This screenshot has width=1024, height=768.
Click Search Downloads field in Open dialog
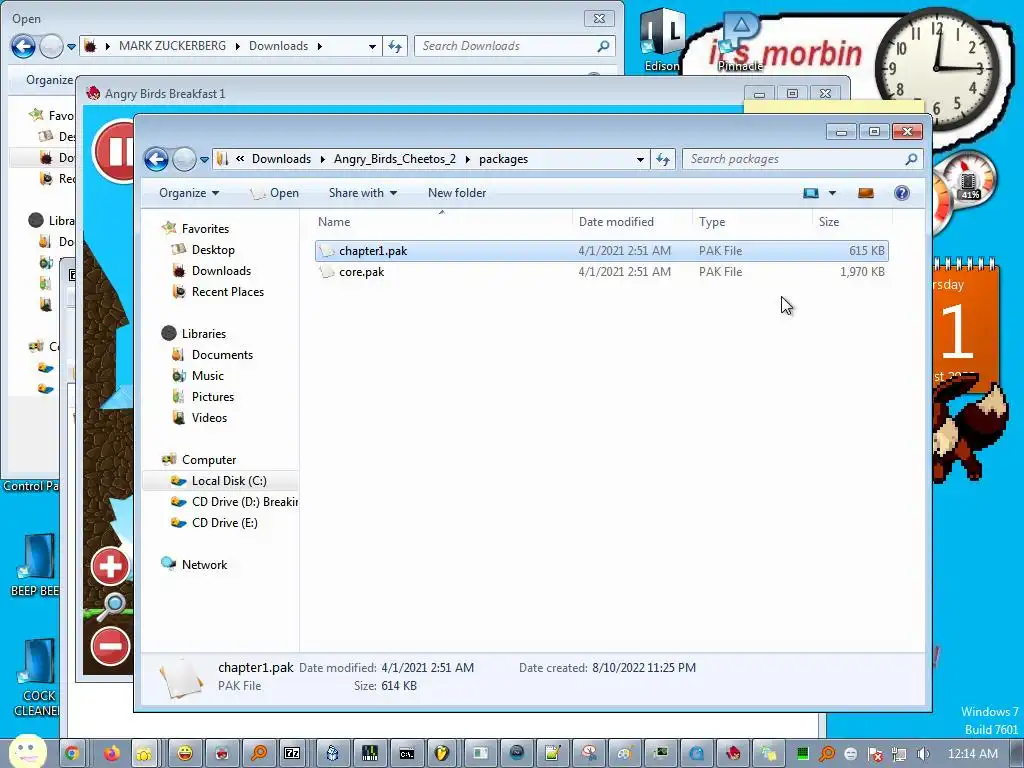click(514, 46)
